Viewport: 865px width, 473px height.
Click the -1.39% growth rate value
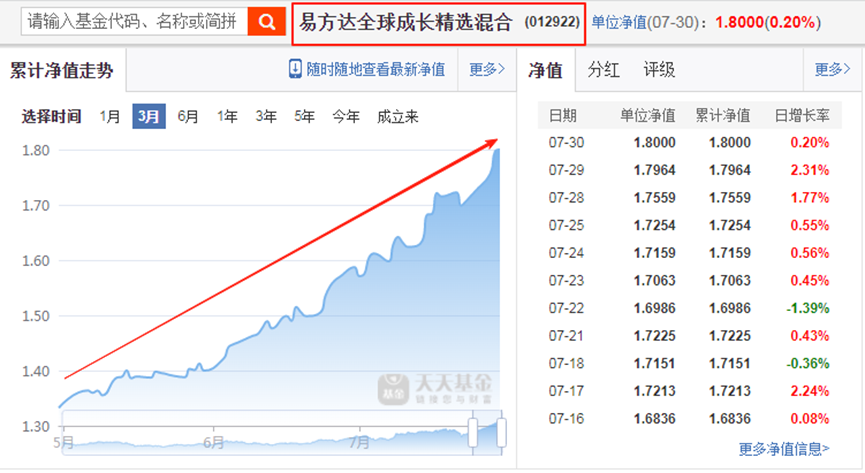coord(808,308)
